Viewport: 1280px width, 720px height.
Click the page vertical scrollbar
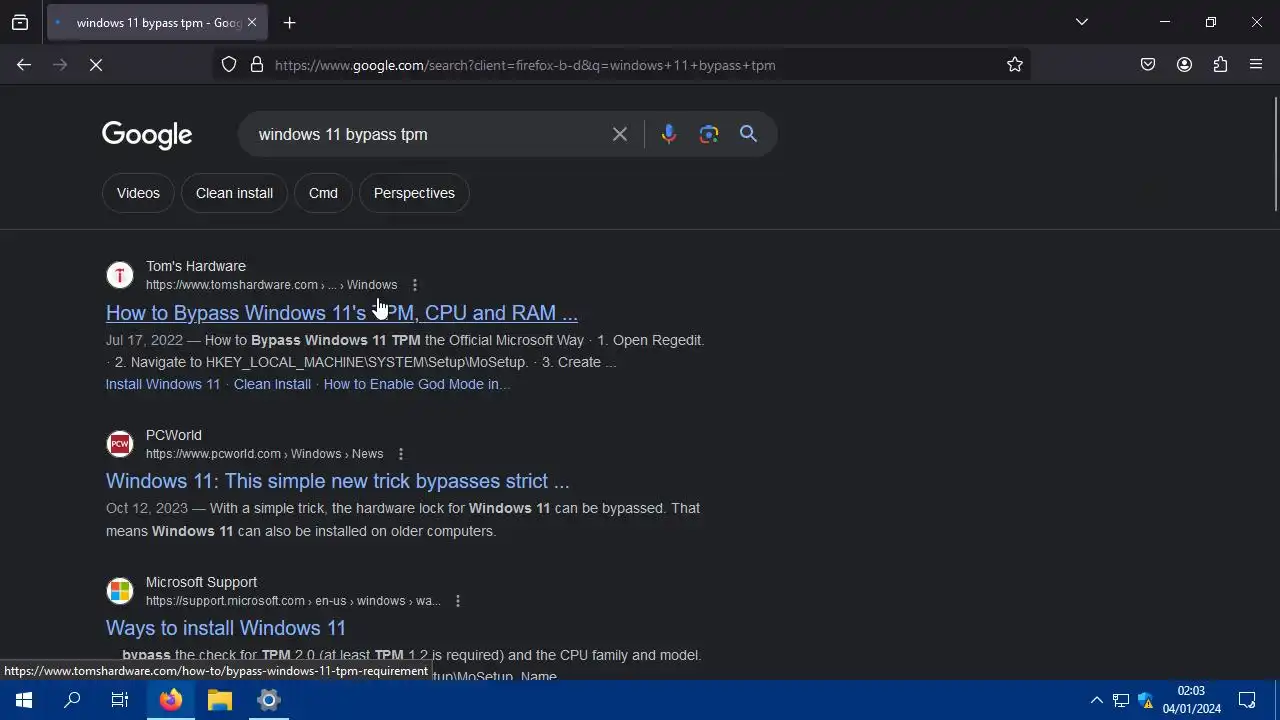(1275, 155)
